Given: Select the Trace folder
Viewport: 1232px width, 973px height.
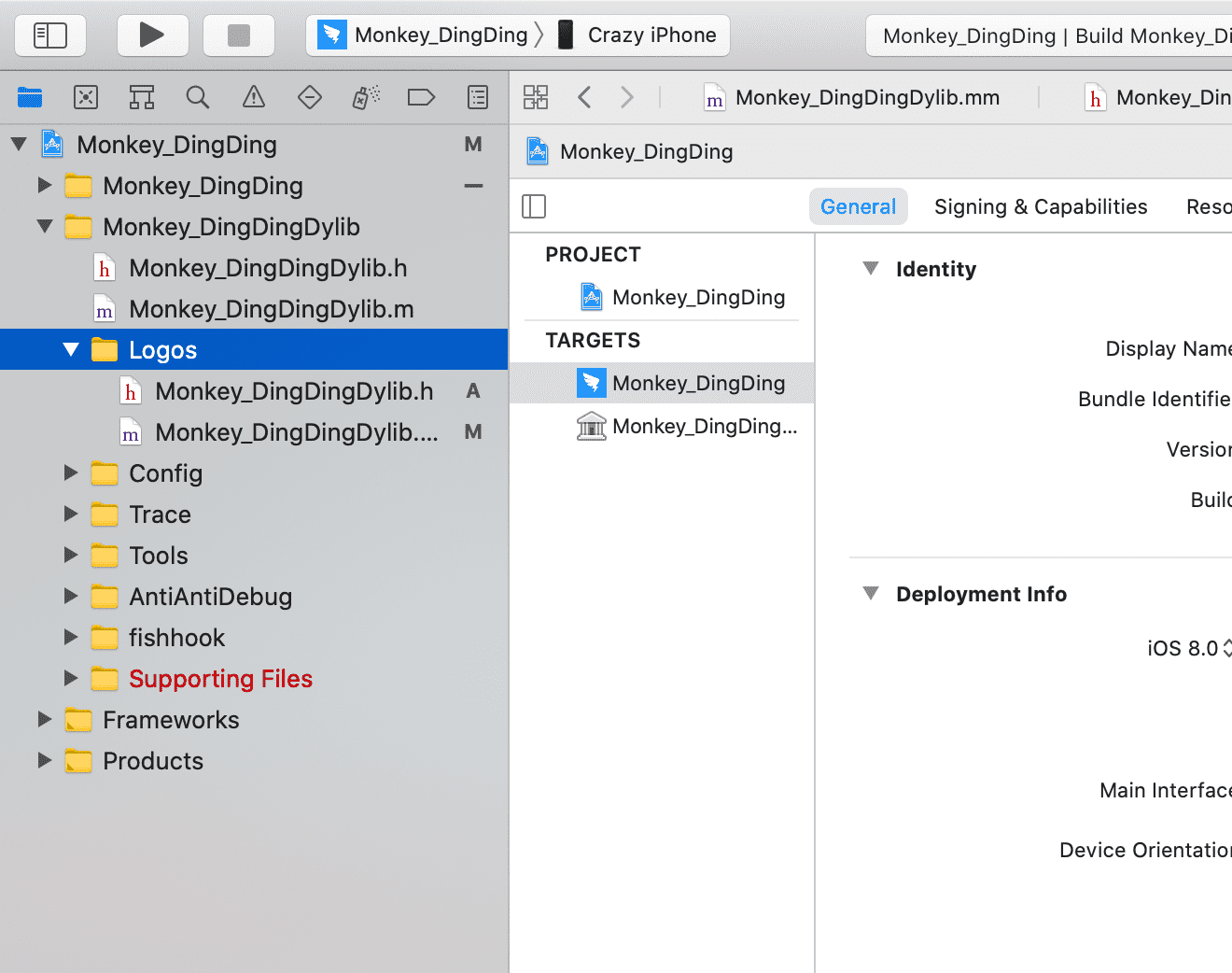Looking at the screenshot, I should point(254,515).
